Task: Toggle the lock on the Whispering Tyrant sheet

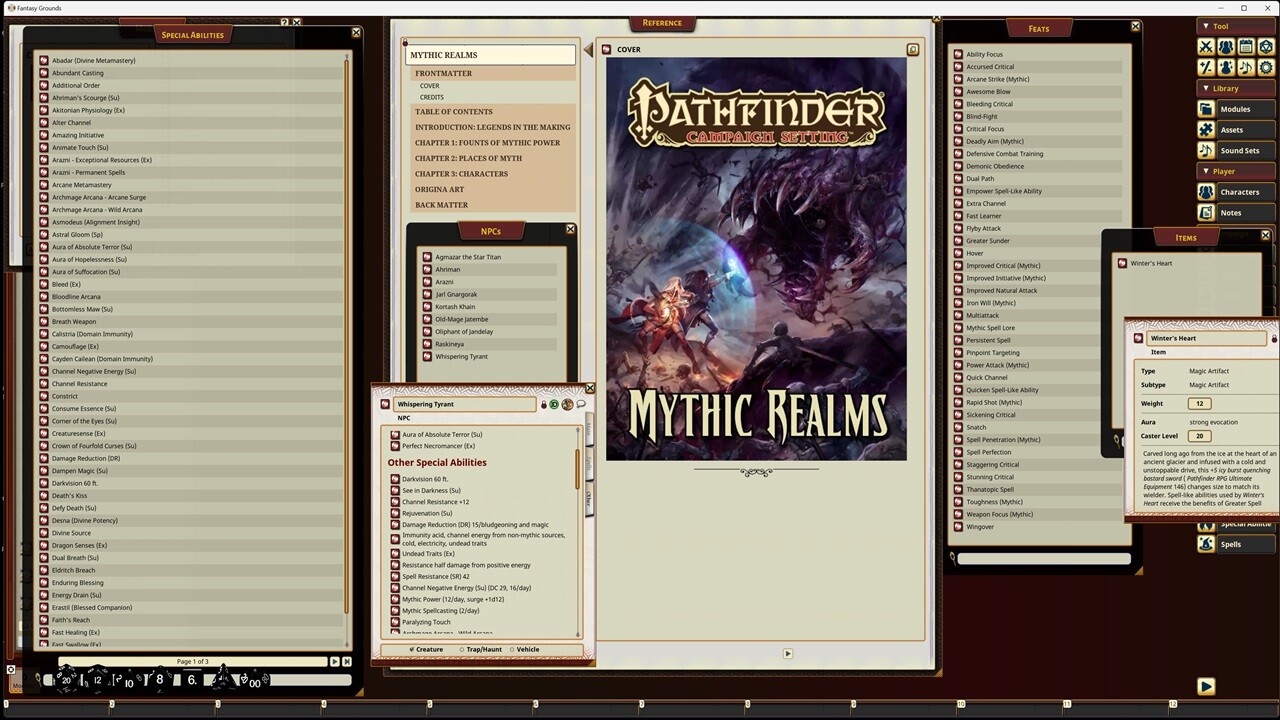Action: coord(543,404)
